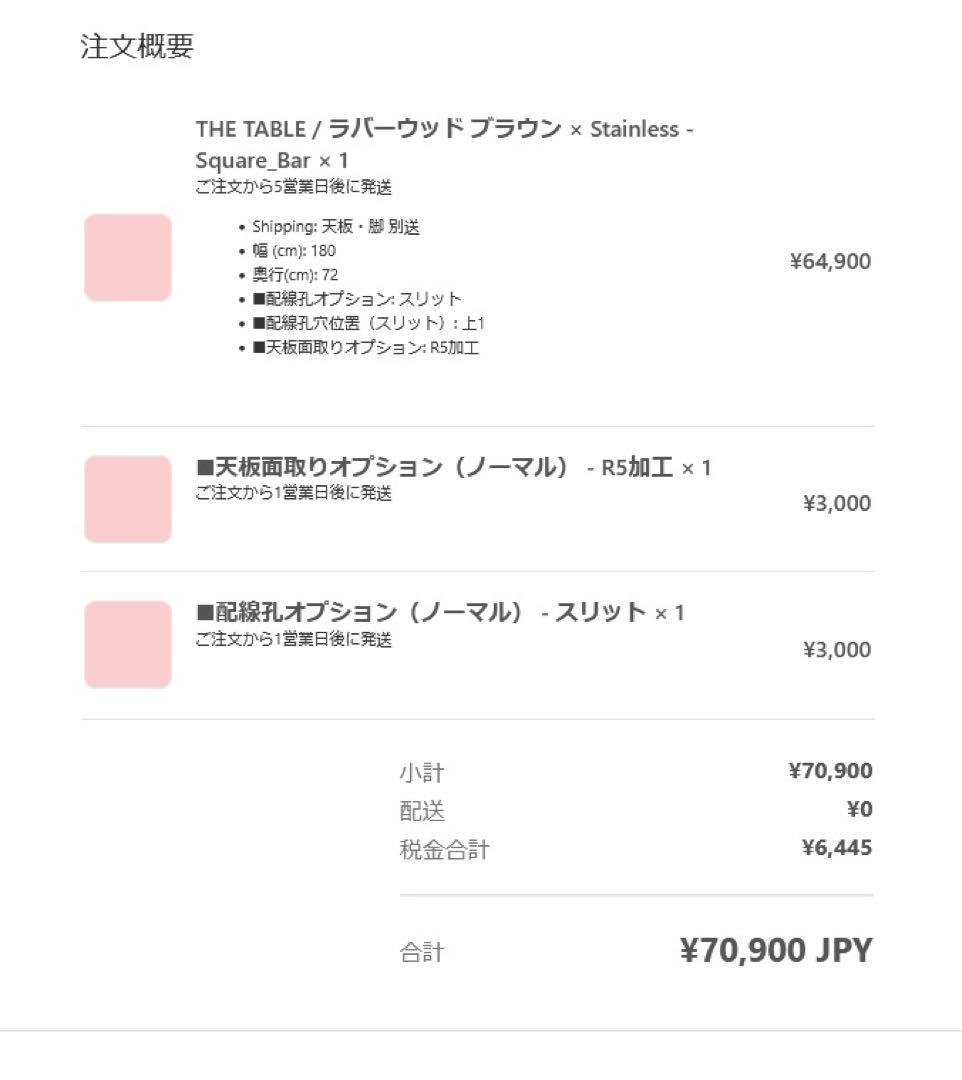962x1080 pixels.
Task: Click the 小計 amount ¥70,900
Action: pyautogui.click(x=830, y=771)
